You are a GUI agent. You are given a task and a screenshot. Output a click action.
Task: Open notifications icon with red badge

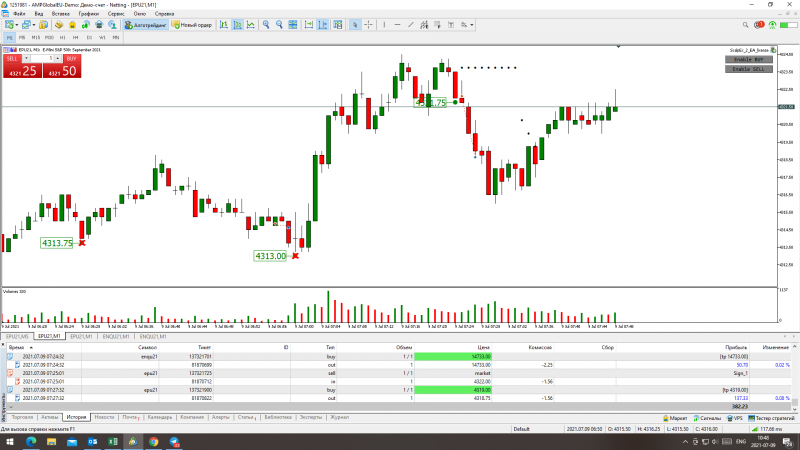[759, 24]
